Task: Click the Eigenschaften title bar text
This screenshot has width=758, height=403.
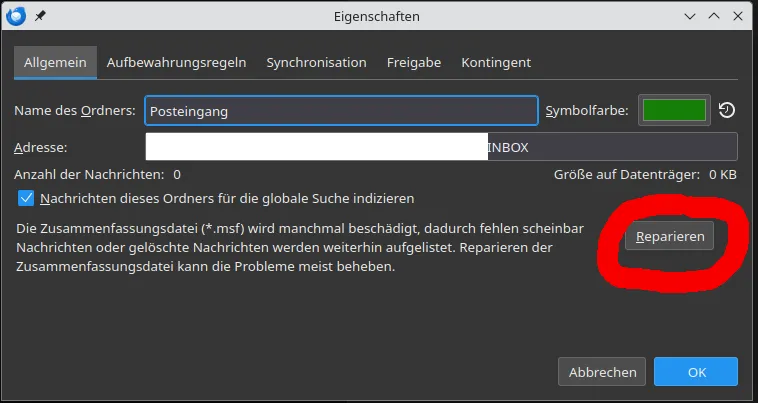Action: click(377, 16)
